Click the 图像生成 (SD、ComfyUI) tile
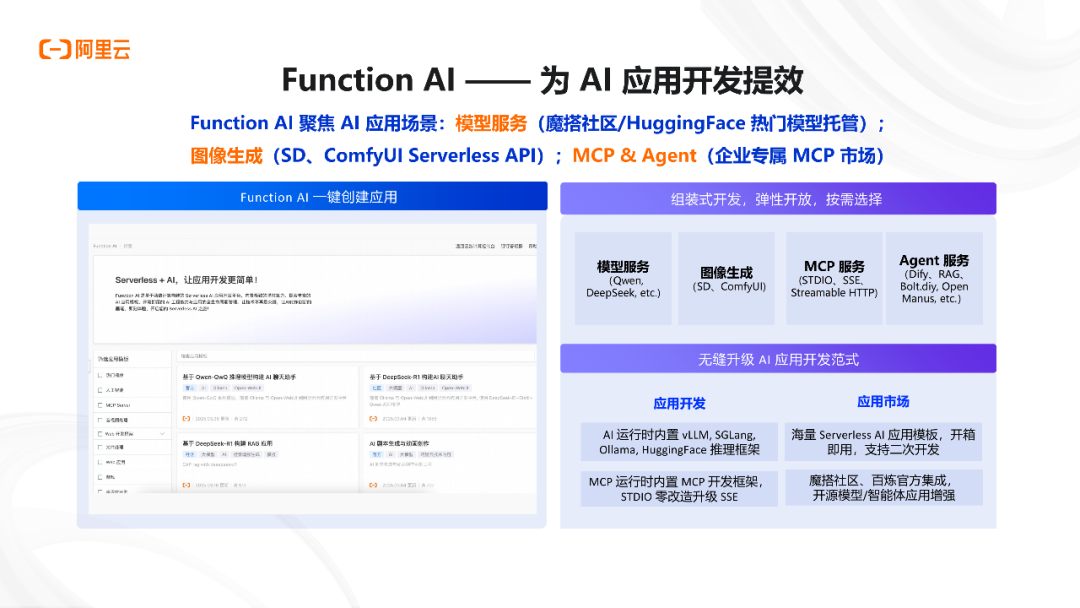The image size is (1080, 608). tap(727, 278)
